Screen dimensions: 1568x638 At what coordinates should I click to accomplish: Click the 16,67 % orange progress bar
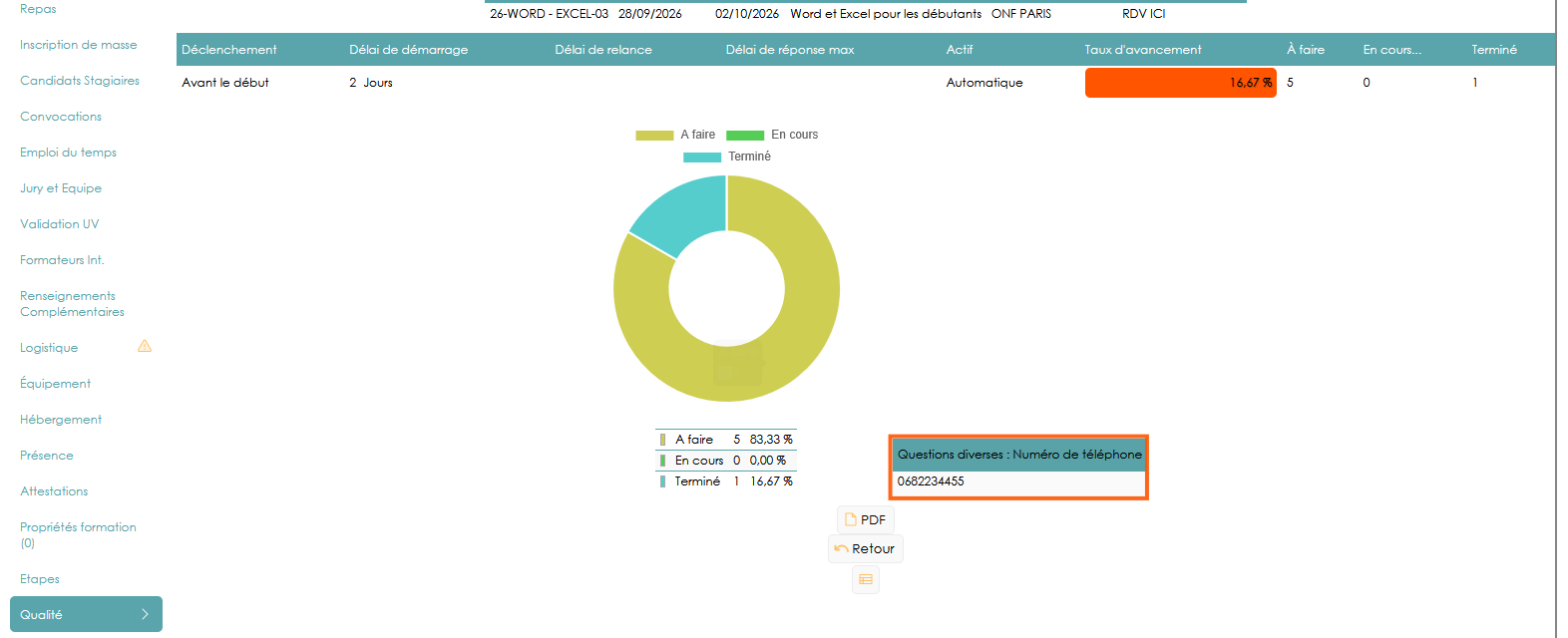pyautogui.click(x=1181, y=83)
